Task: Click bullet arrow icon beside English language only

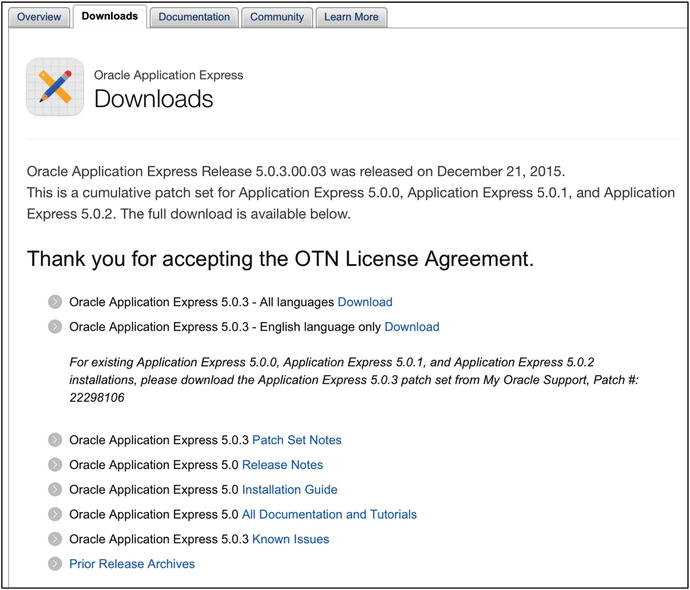Action: tap(55, 326)
